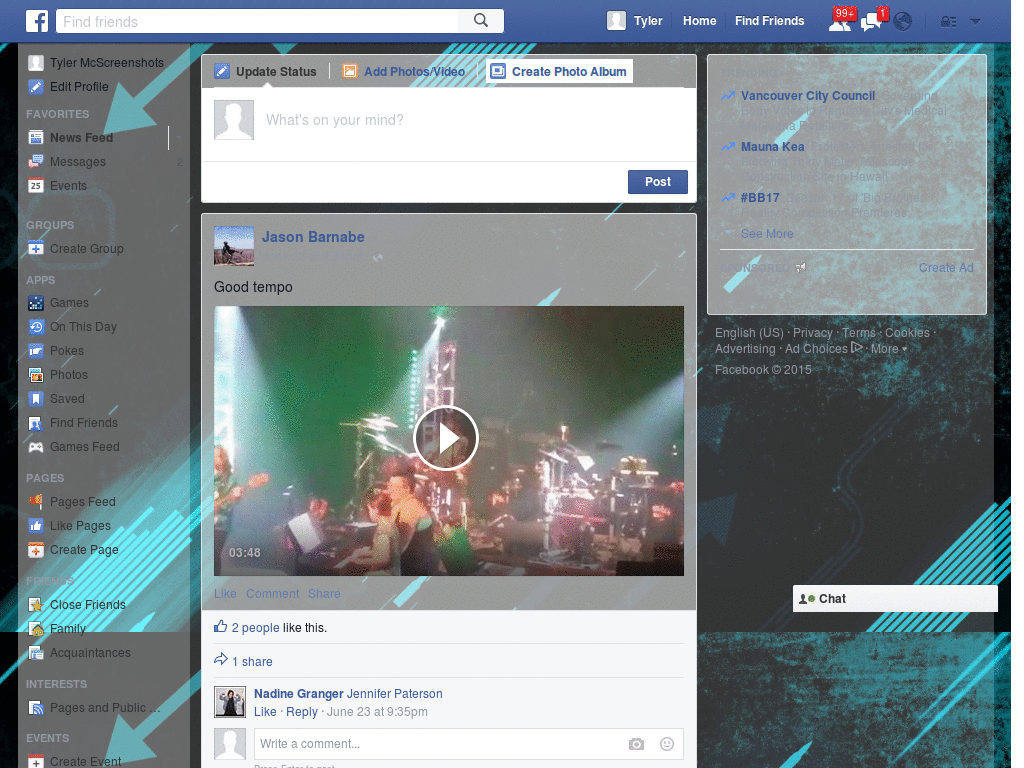1024x768 pixels.
Task: Click the Create Page icon
Action: tap(36, 551)
